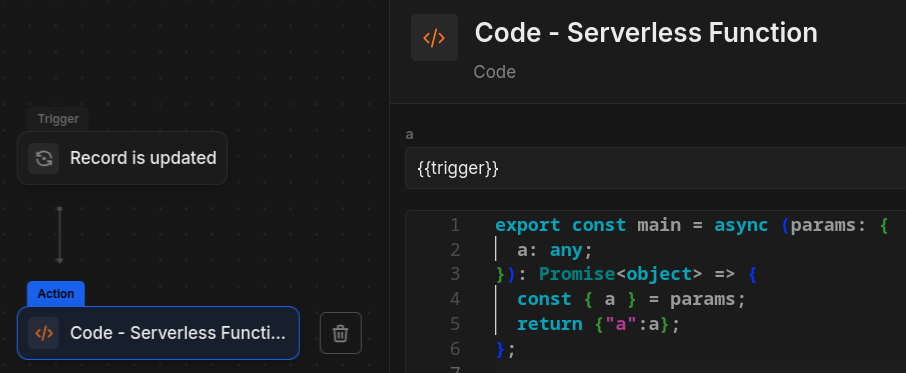
Task: Click the large code icon in panel header
Action: [x=434, y=38]
